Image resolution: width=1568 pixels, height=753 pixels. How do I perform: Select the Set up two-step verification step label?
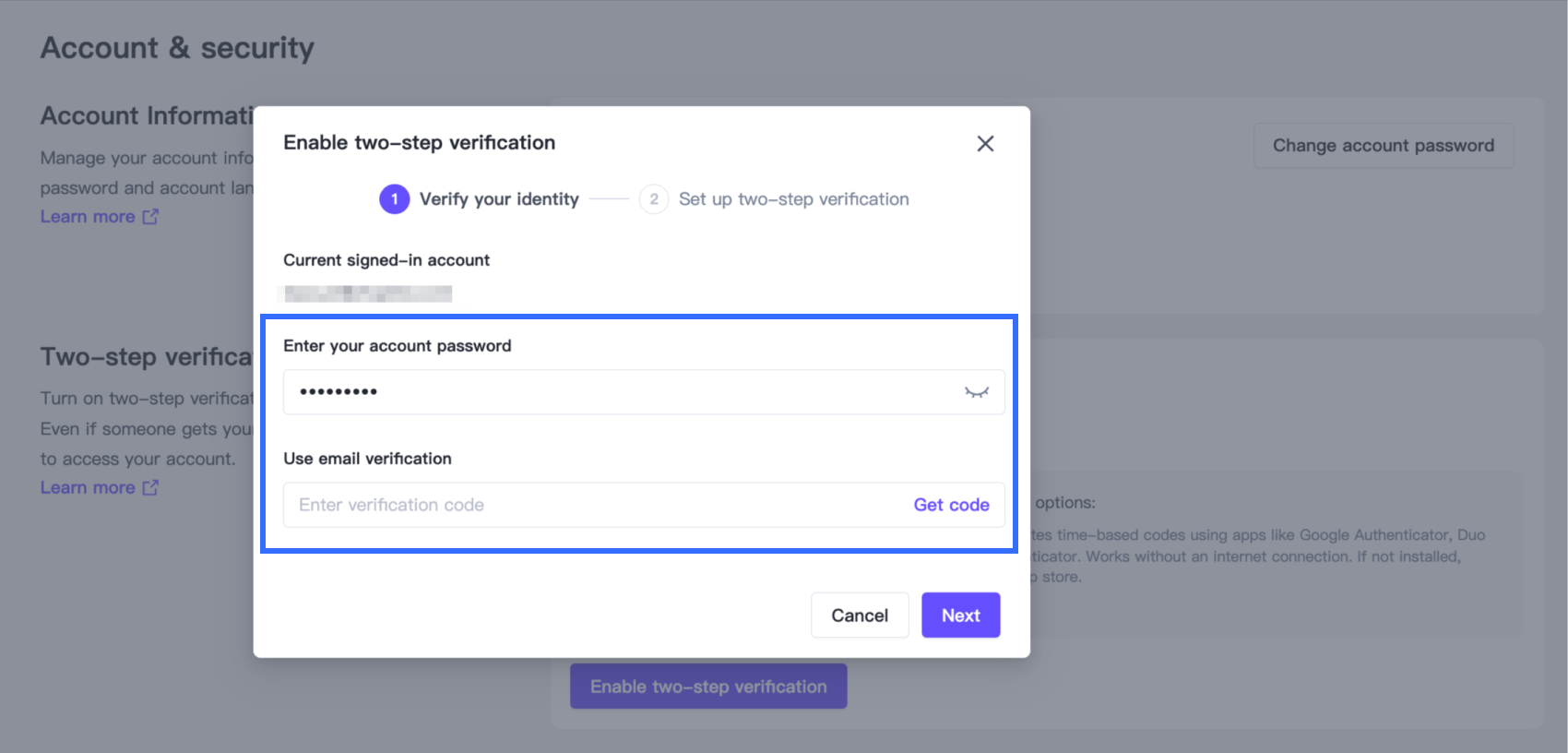point(793,199)
